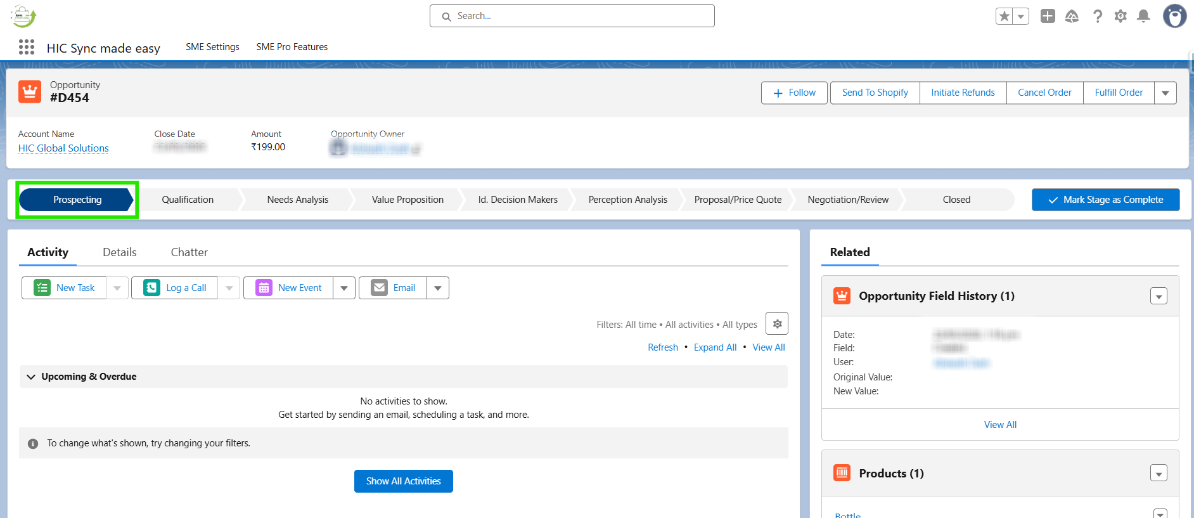The image size is (1194, 518).
Task: Click the Email button
Action: (x=393, y=288)
